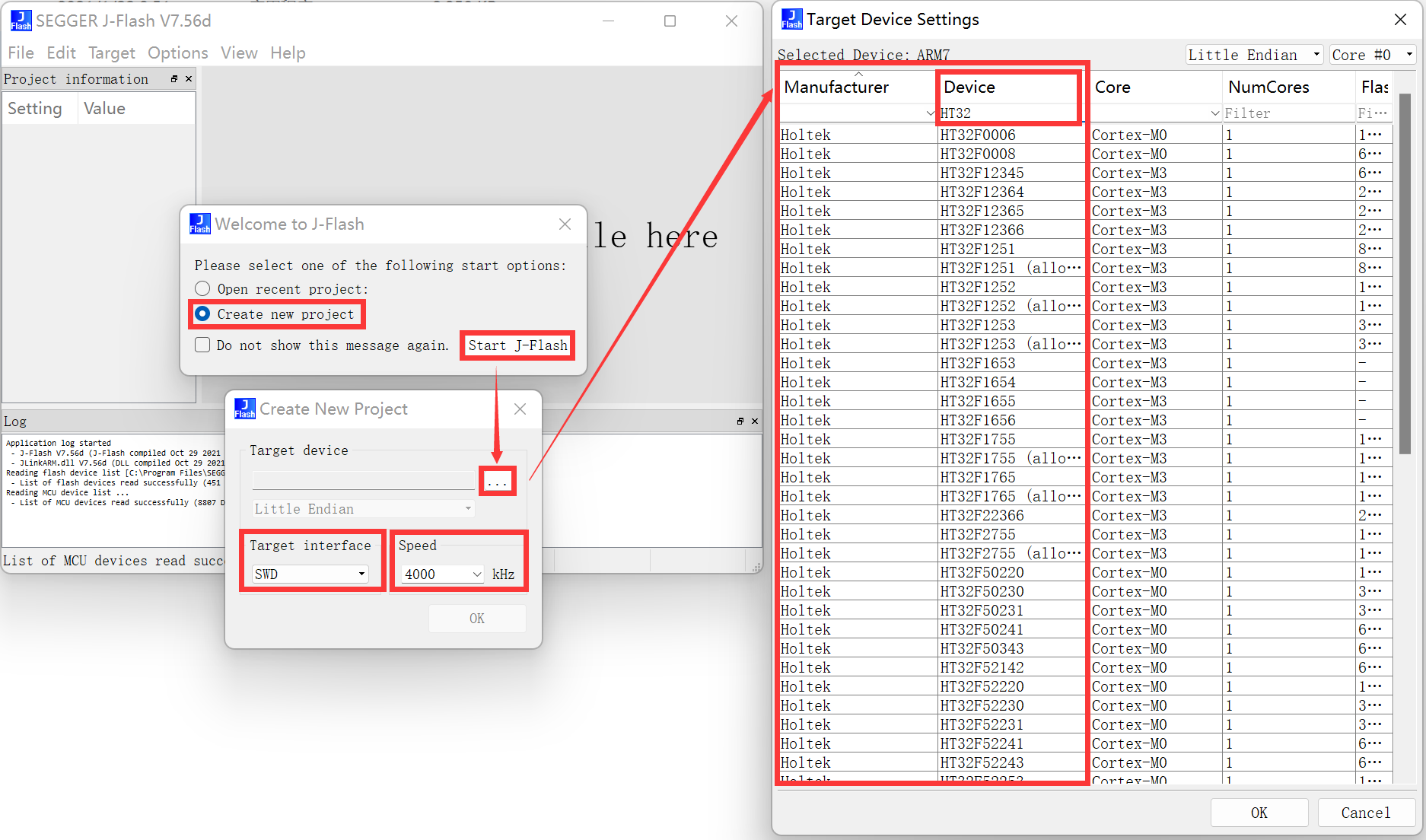Select the Create new project option
Image resolution: width=1426 pixels, height=840 pixels.
[202, 314]
